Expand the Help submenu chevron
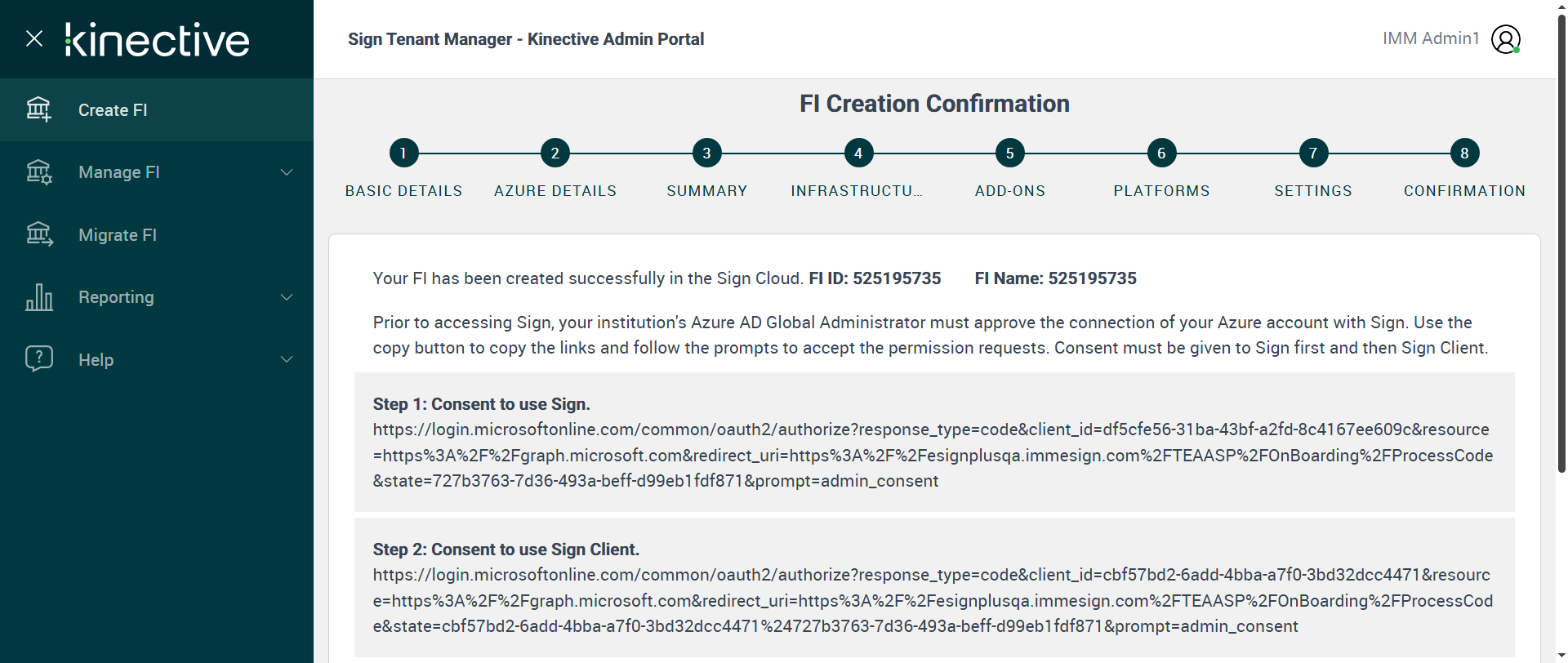The height and width of the screenshot is (663, 1568). pyautogui.click(x=287, y=359)
